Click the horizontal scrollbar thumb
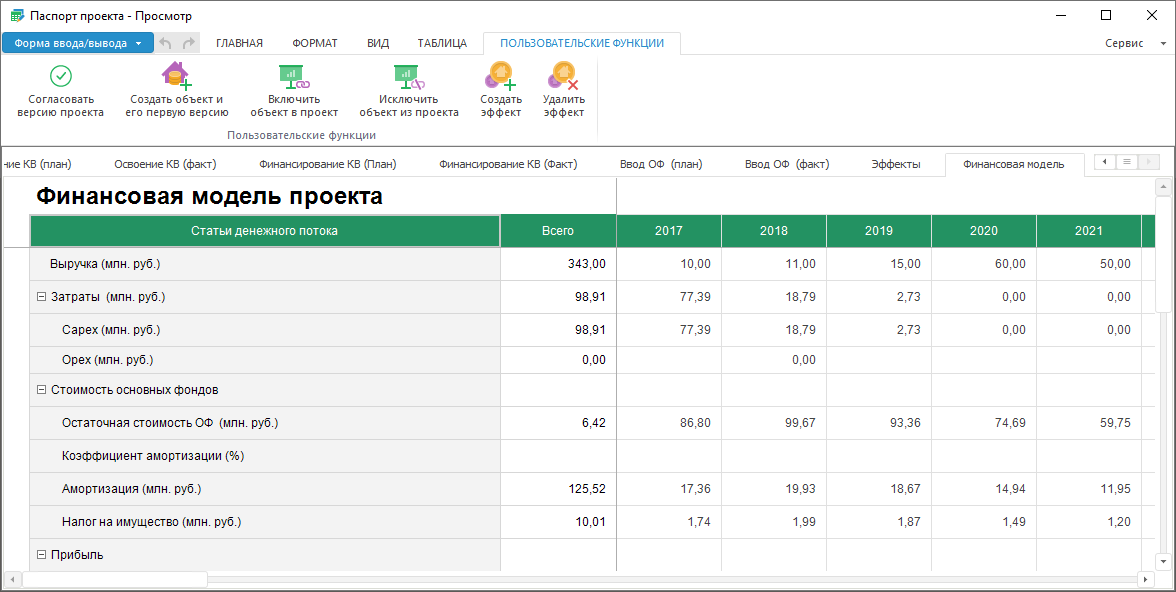This screenshot has height=592, width=1176. (x=115, y=580)
